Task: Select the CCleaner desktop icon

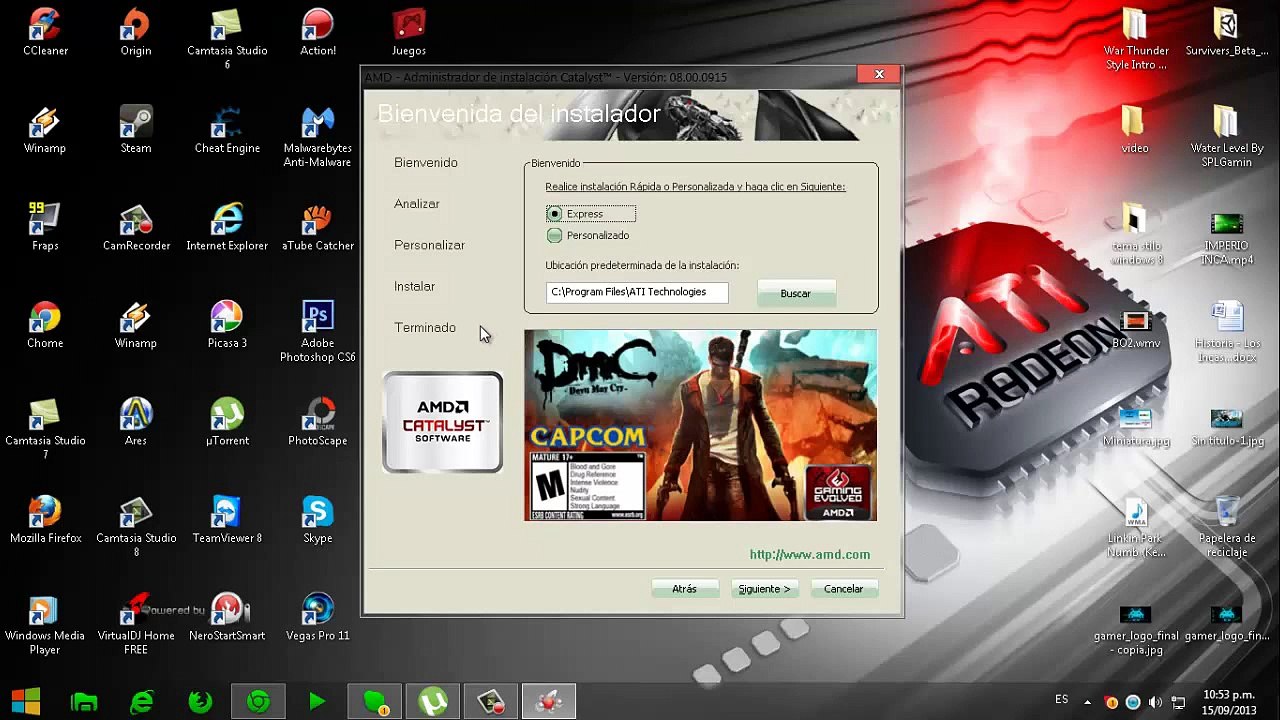Action: [45, 32]
